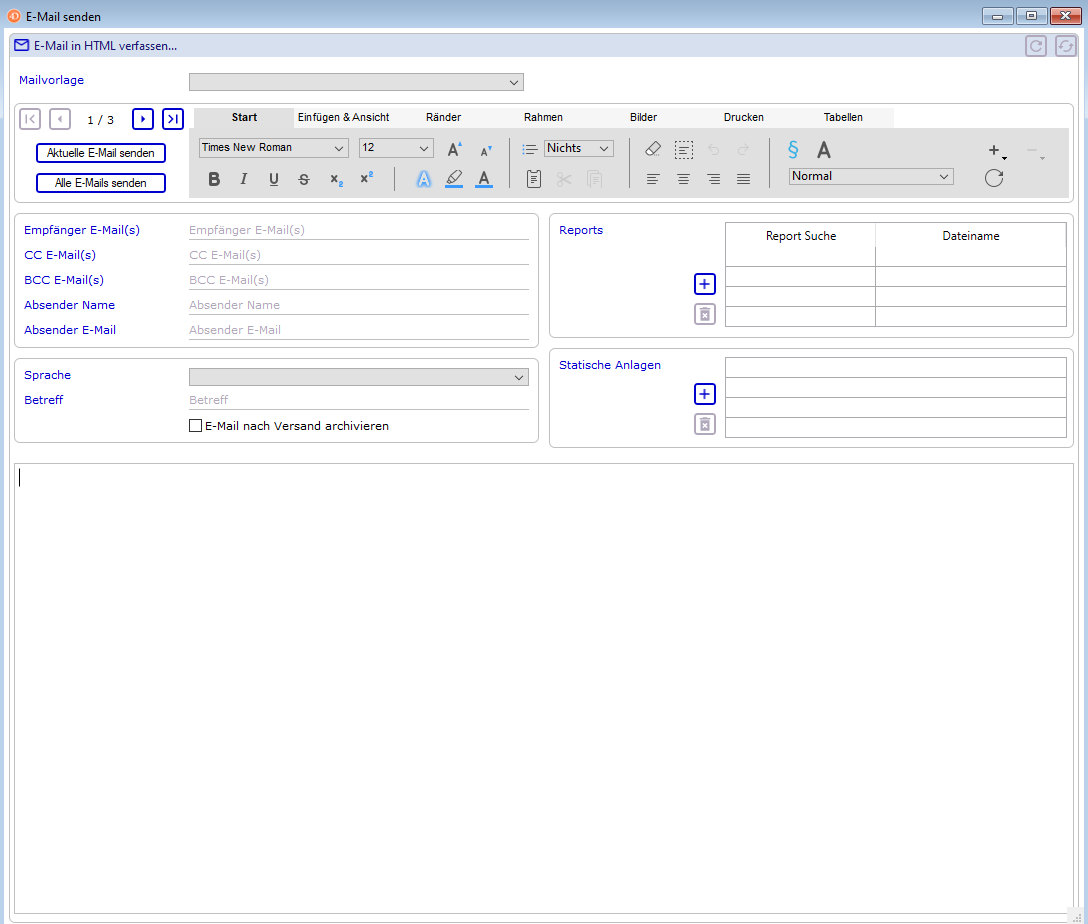Click the paragraph section symbol icon
Viewport: 1088px width, 924px height.
[x=793, y=150]
